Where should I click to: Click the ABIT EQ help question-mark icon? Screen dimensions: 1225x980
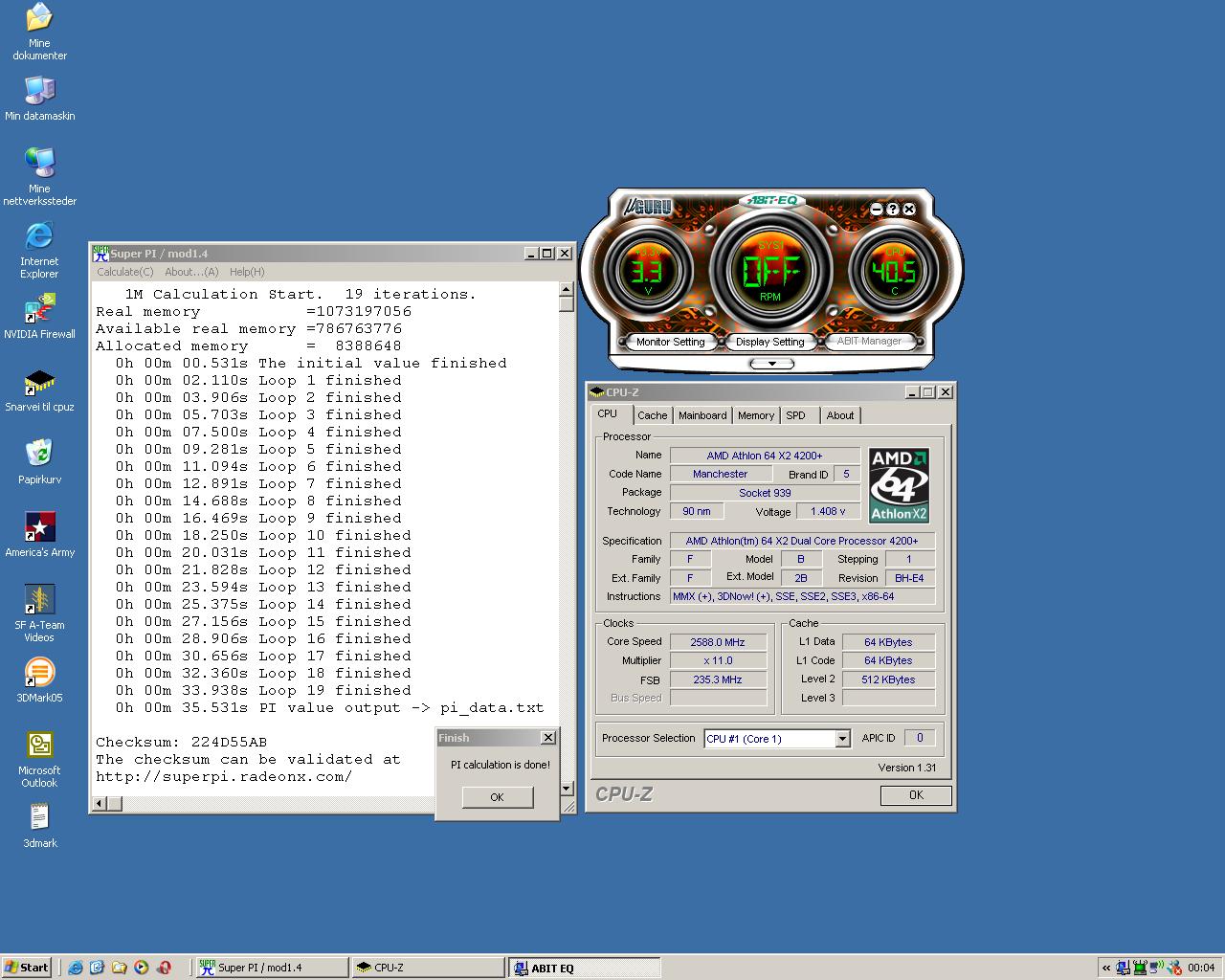pyautogui.click(x=893, y=209)
